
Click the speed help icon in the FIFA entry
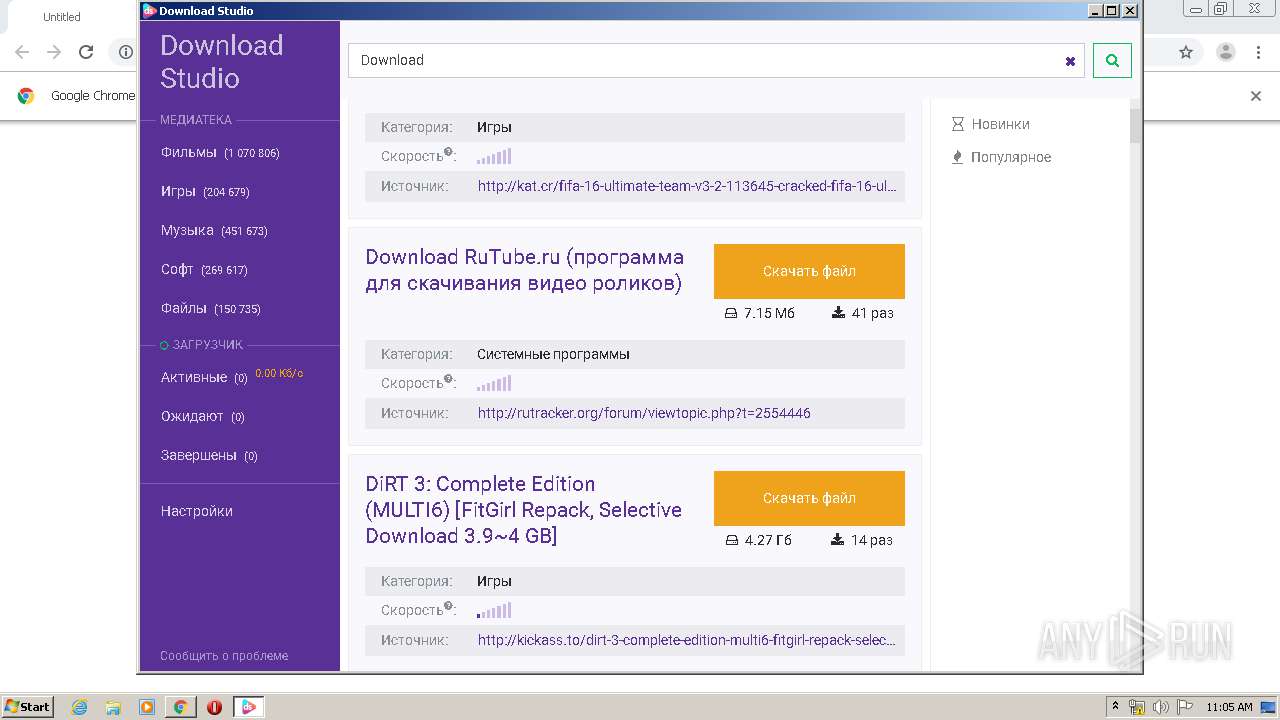[449, 153]
